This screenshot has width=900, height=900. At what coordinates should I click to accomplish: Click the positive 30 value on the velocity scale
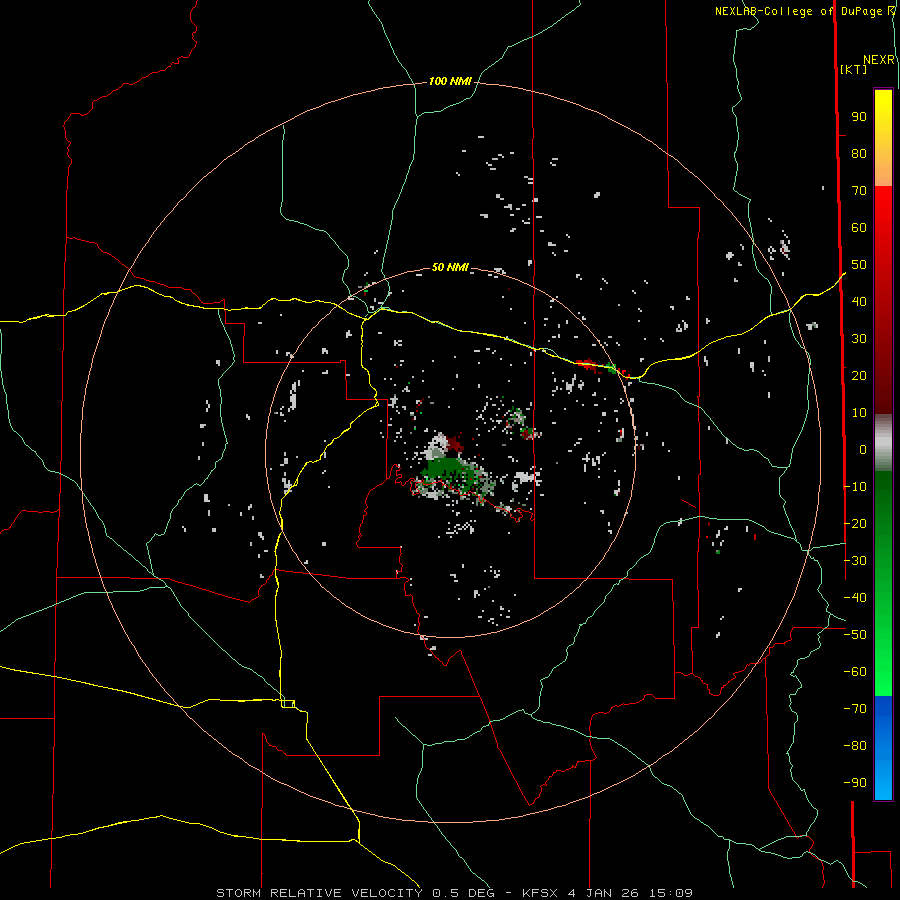(859, 339)
